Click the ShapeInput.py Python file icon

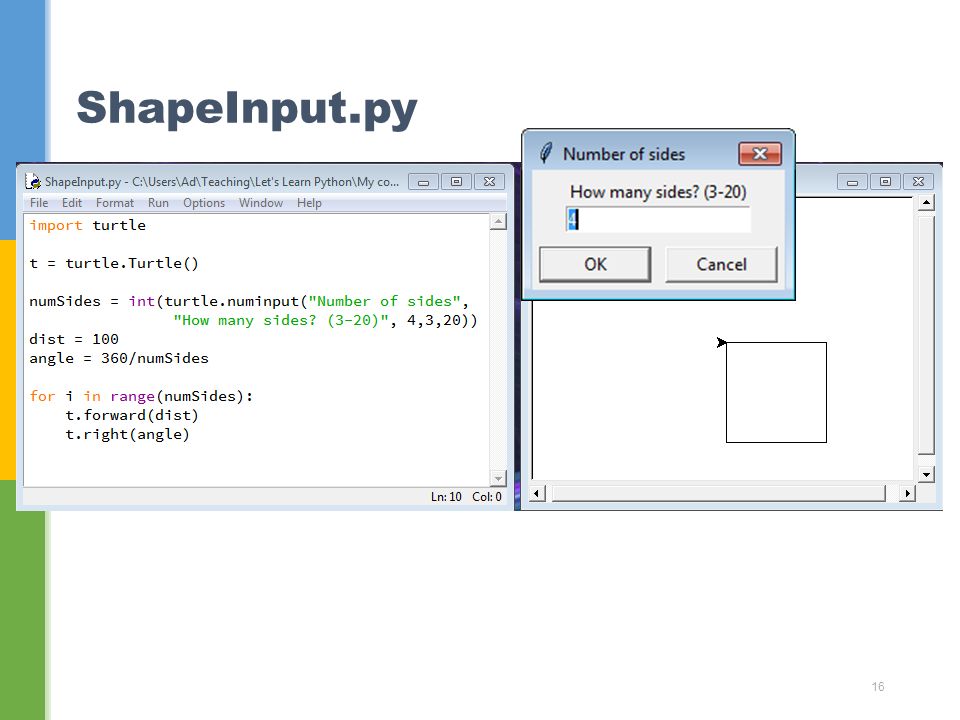(33, 181)
